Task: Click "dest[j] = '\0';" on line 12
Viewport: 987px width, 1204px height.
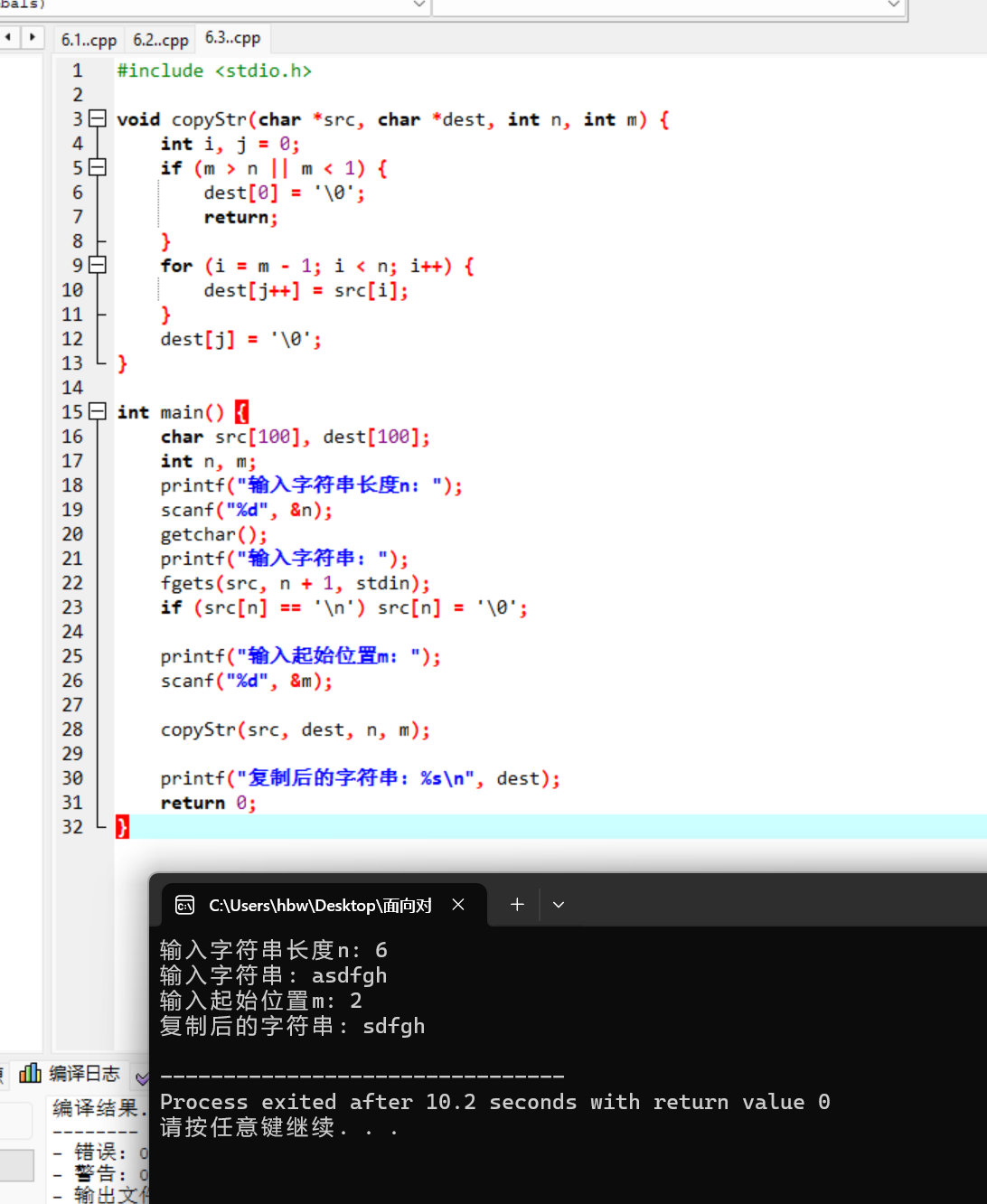Action: [240, 339]
